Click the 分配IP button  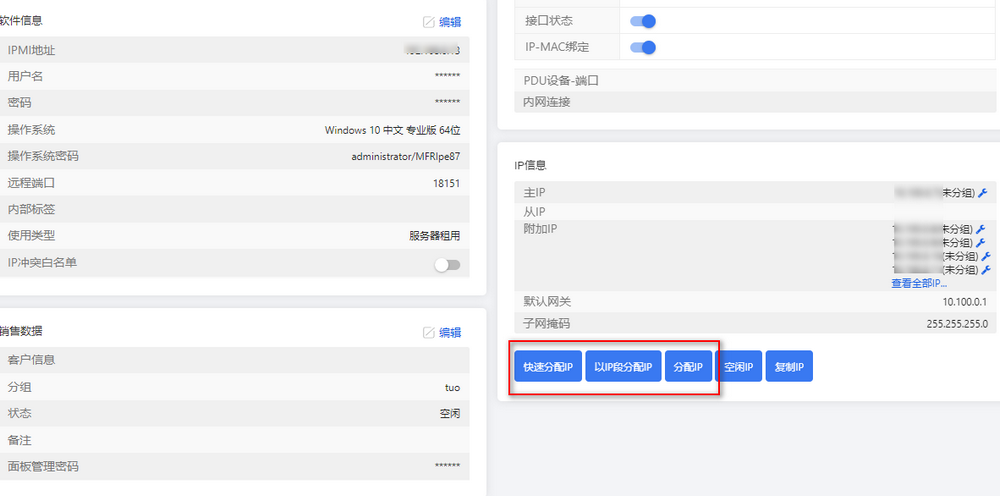pyautogui.click(x=688, y=367)
